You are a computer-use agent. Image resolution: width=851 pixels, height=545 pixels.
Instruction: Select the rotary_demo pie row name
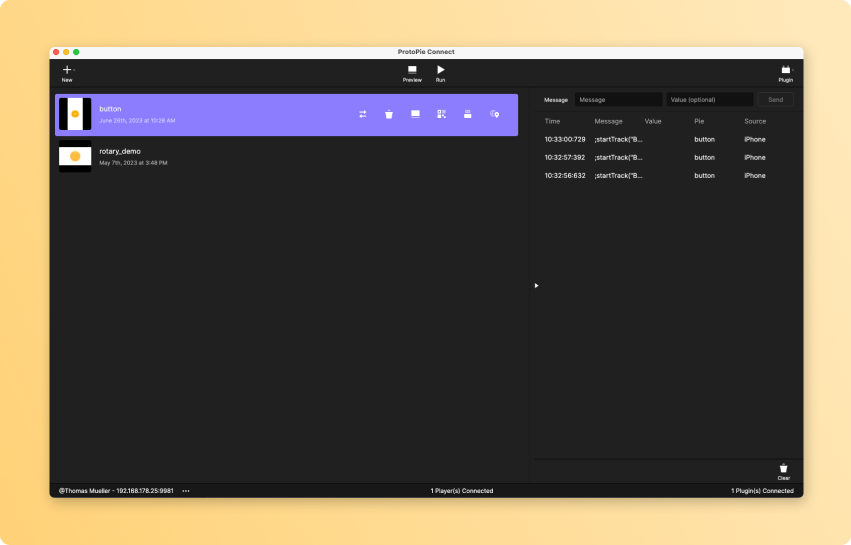tap(120, 151)
